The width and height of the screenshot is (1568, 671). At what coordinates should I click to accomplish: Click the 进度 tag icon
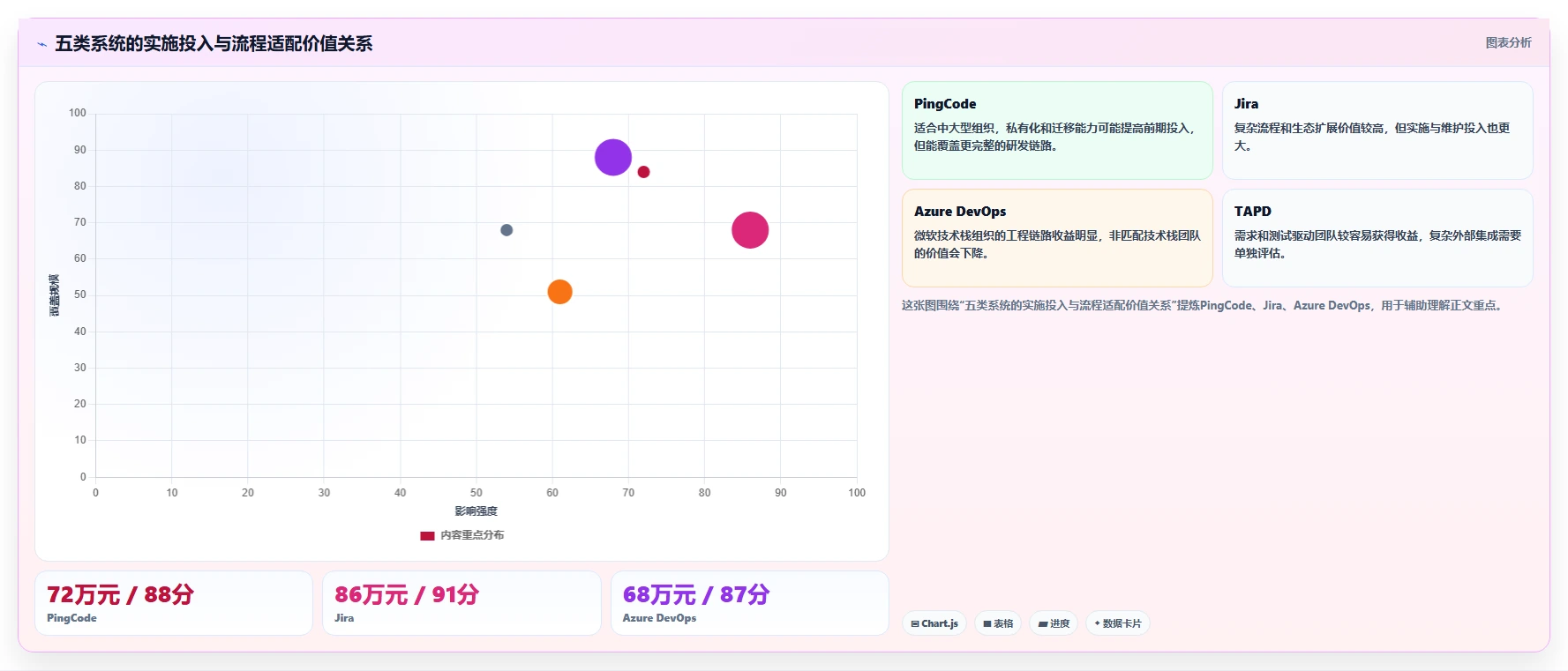pos(1043,623)
